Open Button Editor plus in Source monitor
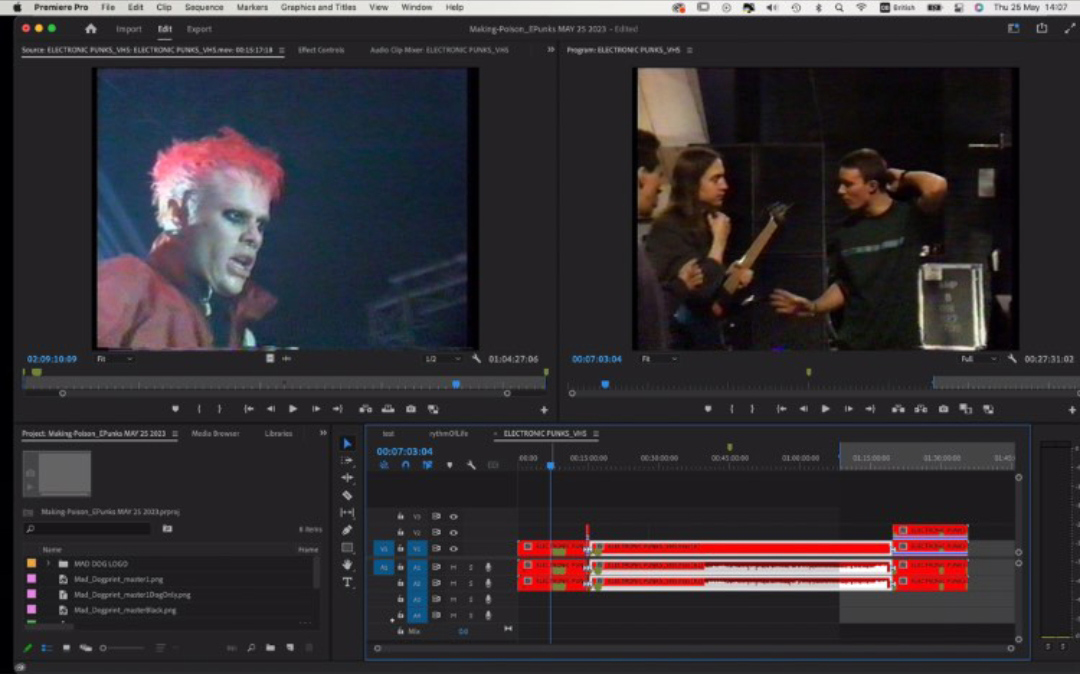This screenshot has width=1080, height=674. click(544, 410)
